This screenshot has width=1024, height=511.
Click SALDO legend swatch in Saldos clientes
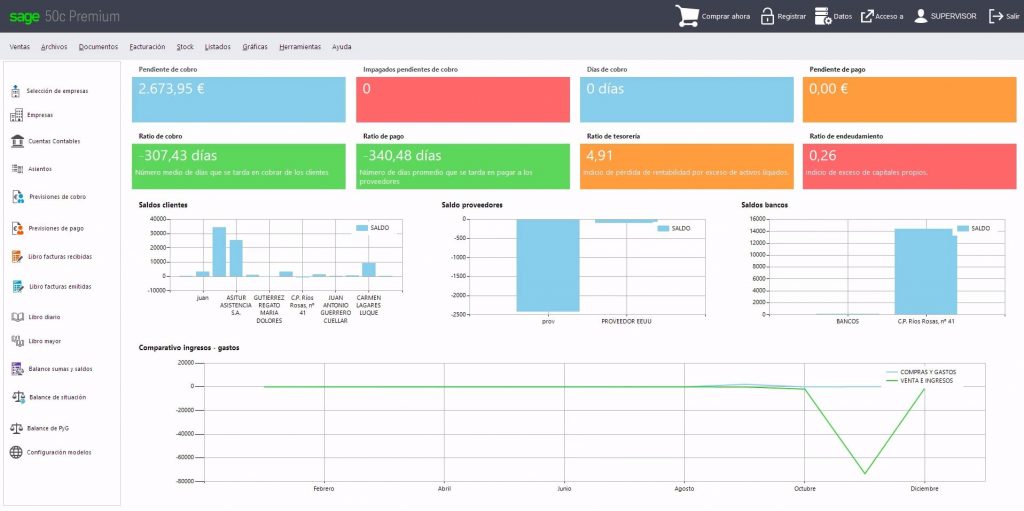click(x=362, y=228)
